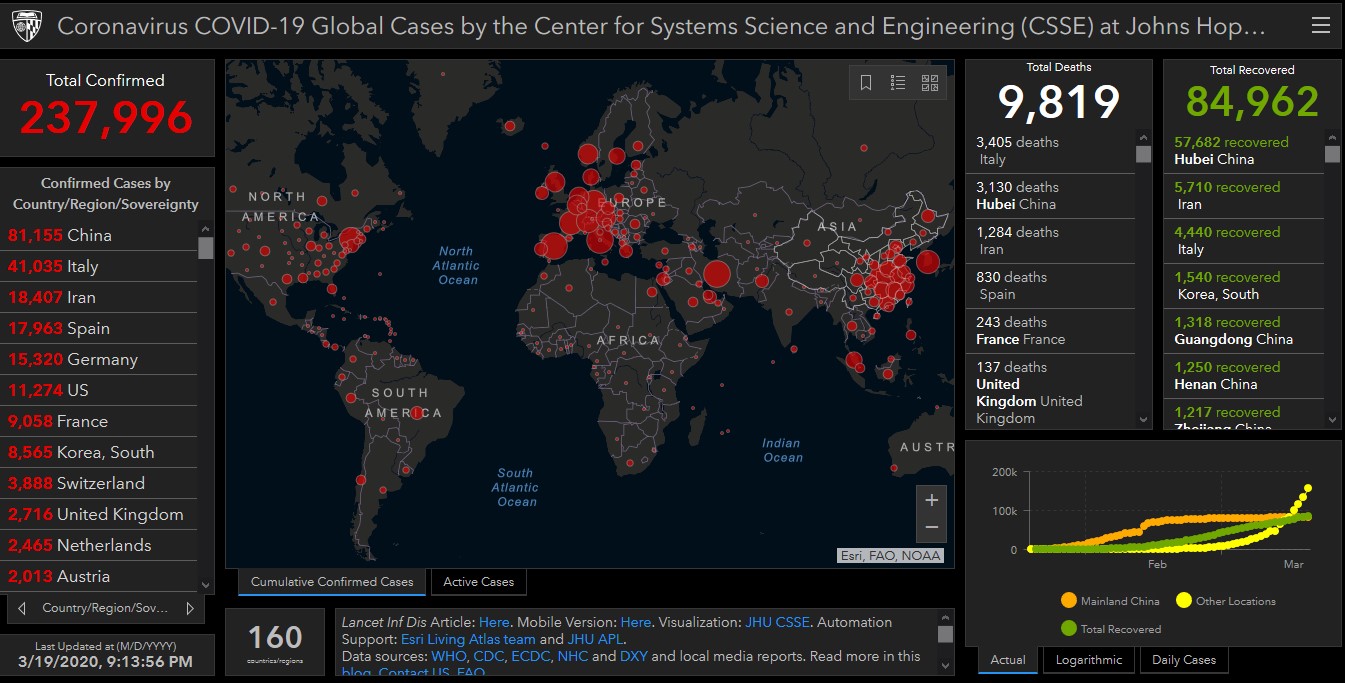1345x683 pixels.
Task: Select Korea, South row with 8,565 cases
Action: pyautogui.click(x=100, y=452)
